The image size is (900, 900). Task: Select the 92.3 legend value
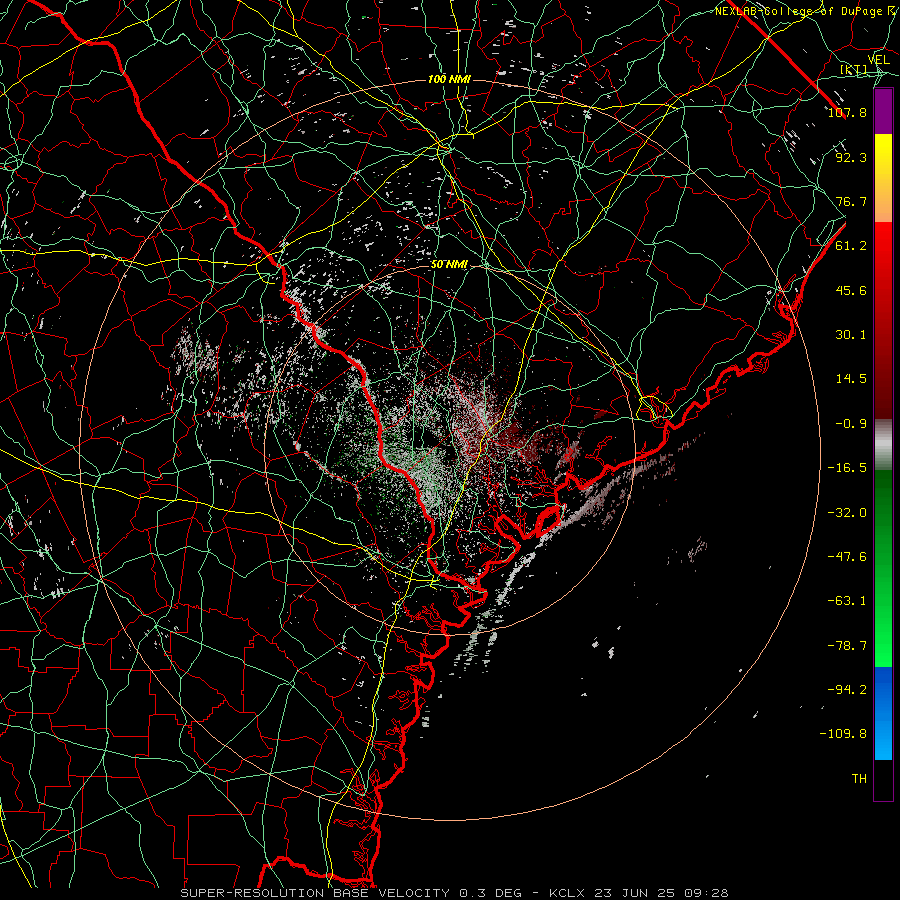pos(851,157)
